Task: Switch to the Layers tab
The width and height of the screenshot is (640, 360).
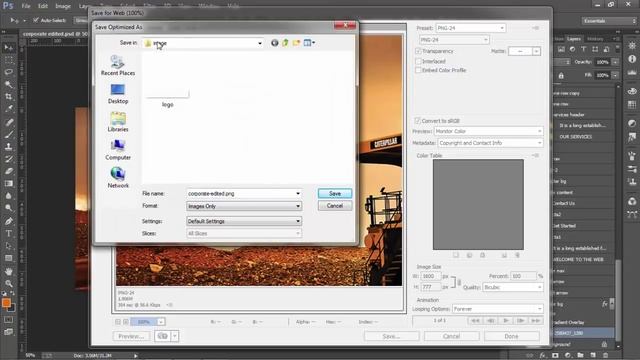Action: coord(573,39)
